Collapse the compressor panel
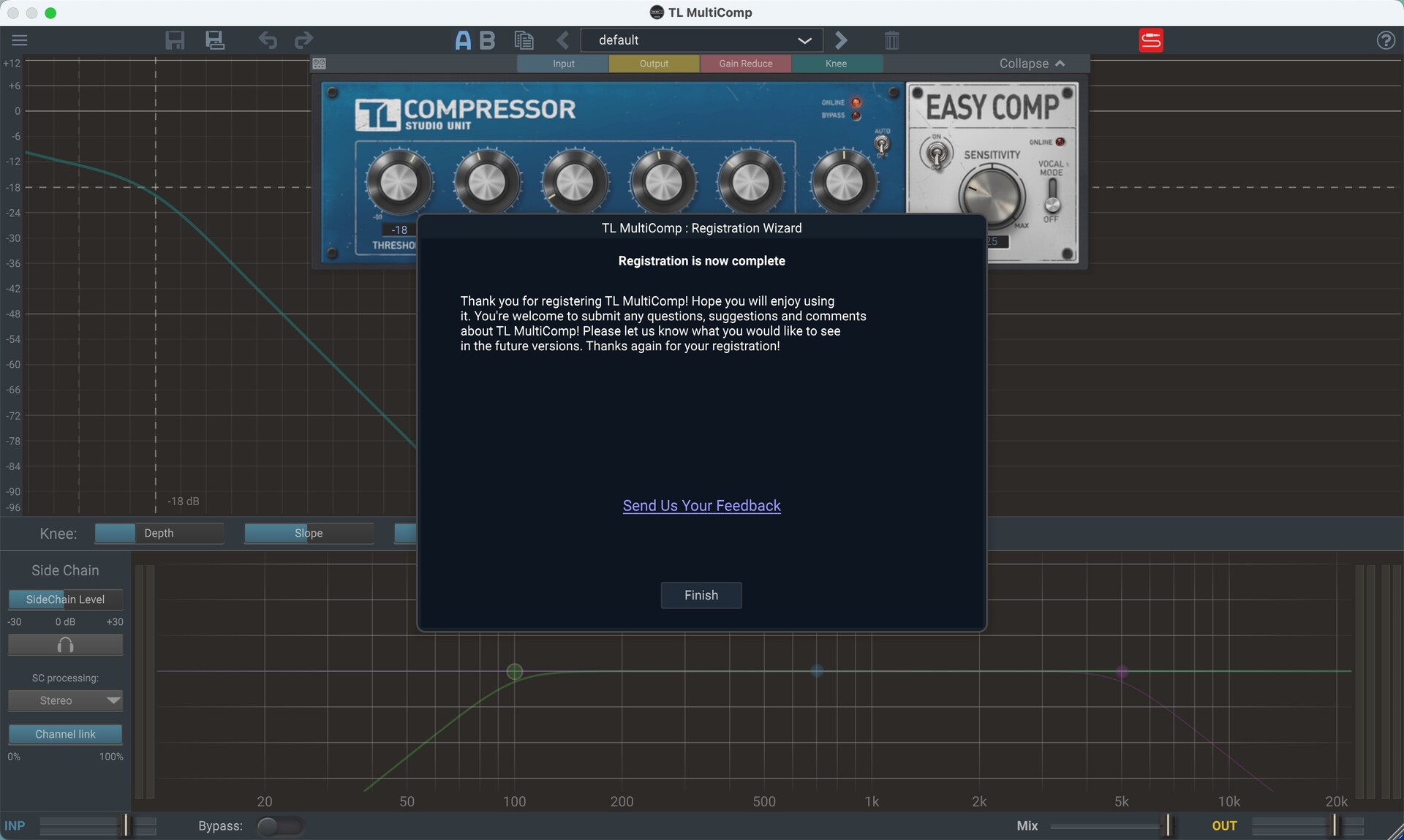The height and width of the screenshot is (840, 1404). point(1032,64)
